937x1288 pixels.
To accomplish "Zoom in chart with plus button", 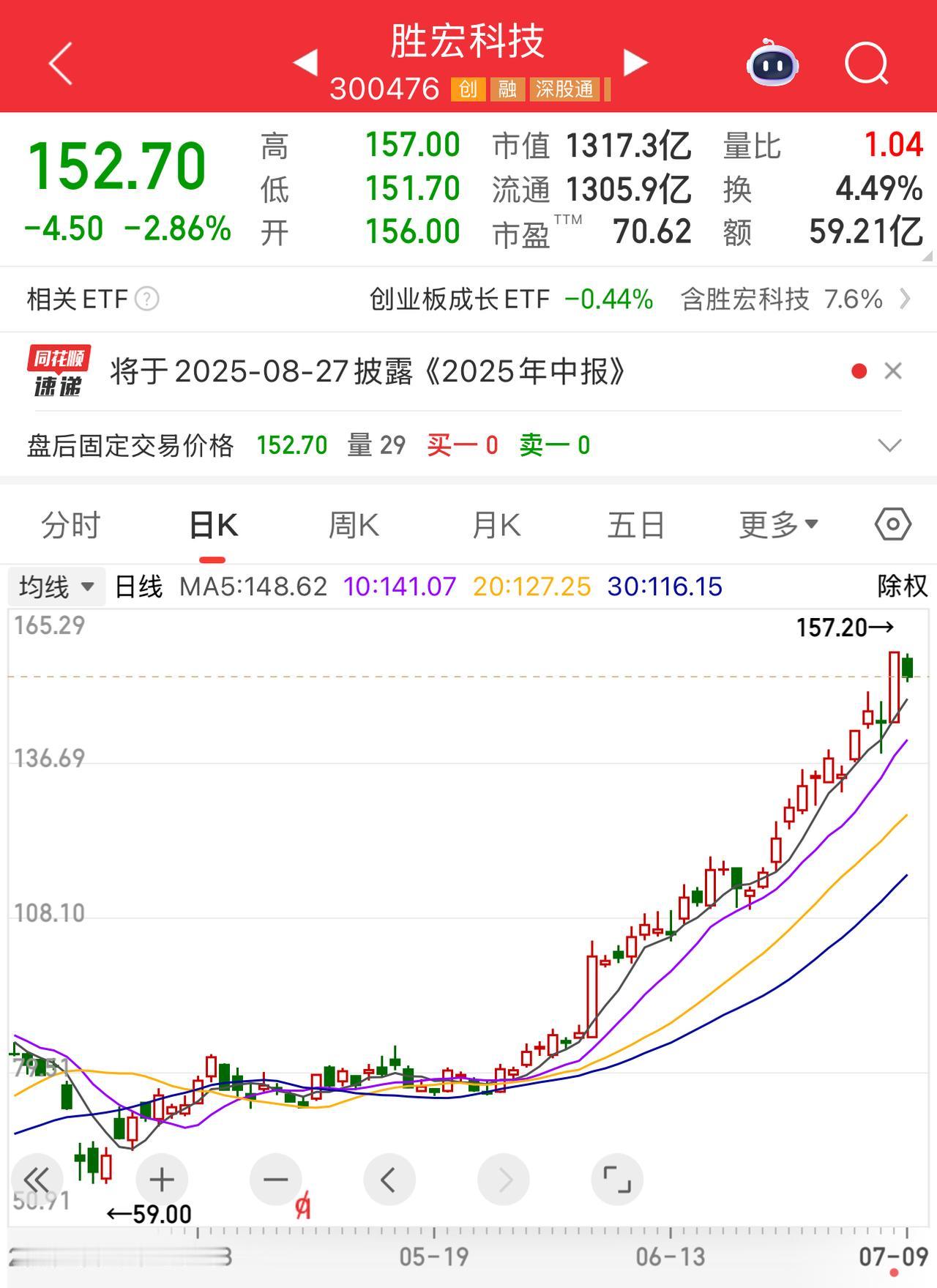I will tap(162, 1180).
